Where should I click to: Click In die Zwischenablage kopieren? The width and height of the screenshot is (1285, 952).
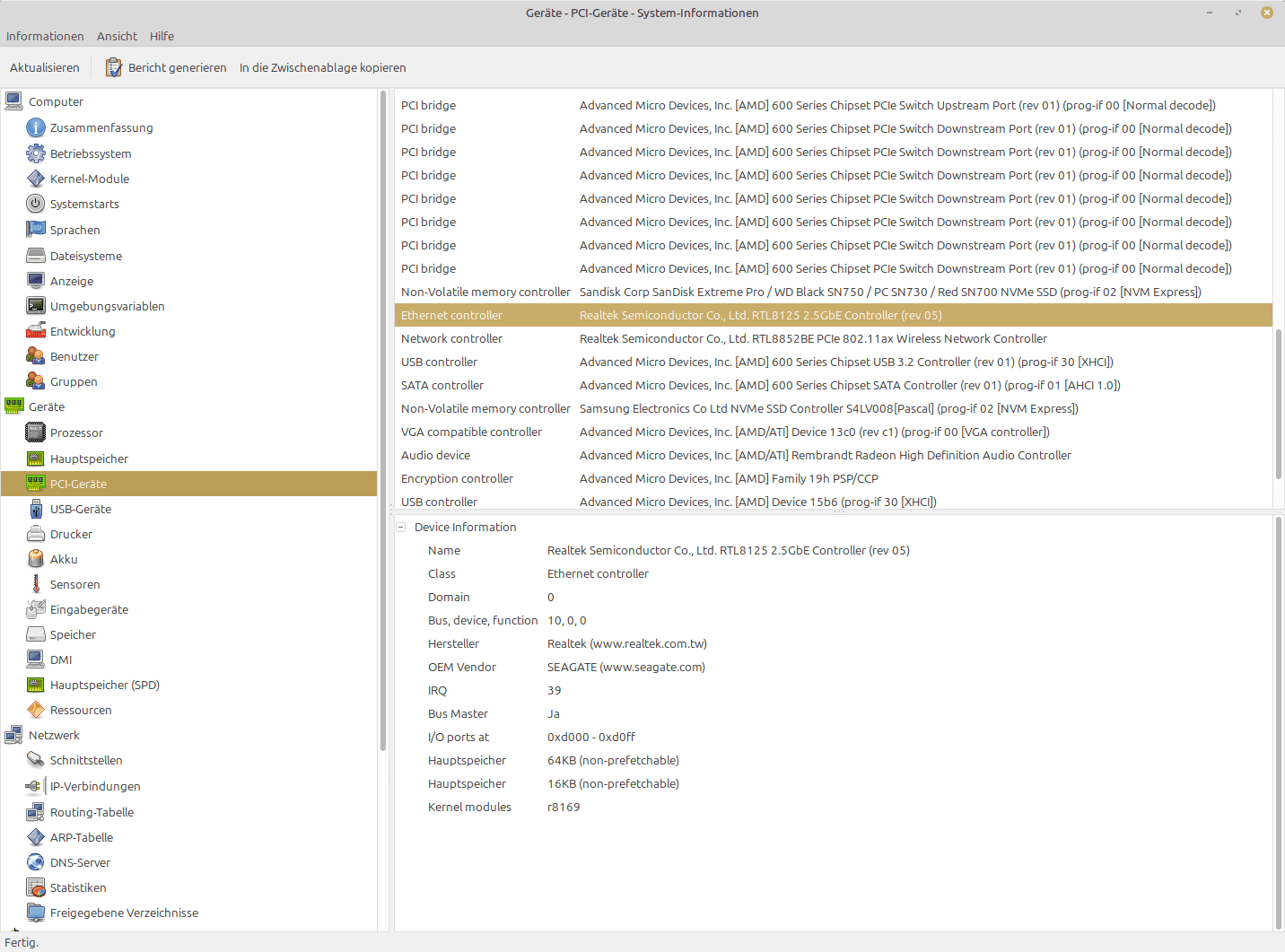[x=323, y=67]
